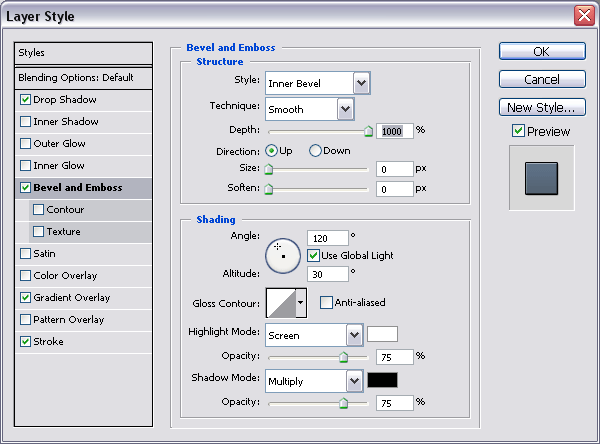
Task: Open the Gloss Contour picker arrow
Action: 301,303
